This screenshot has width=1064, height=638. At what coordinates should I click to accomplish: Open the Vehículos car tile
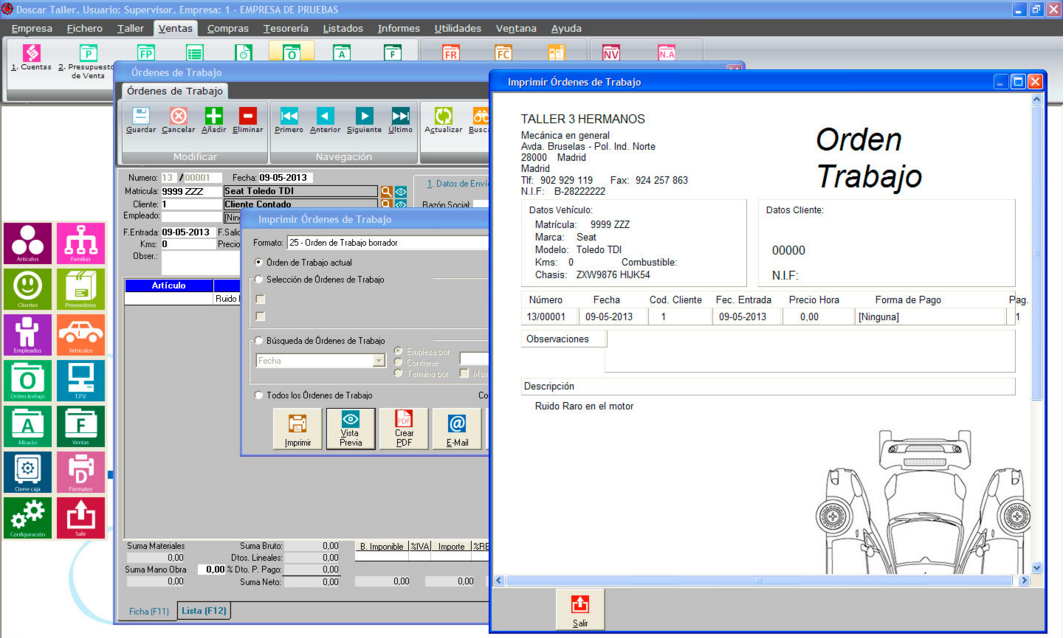click(x=81, y=335)
